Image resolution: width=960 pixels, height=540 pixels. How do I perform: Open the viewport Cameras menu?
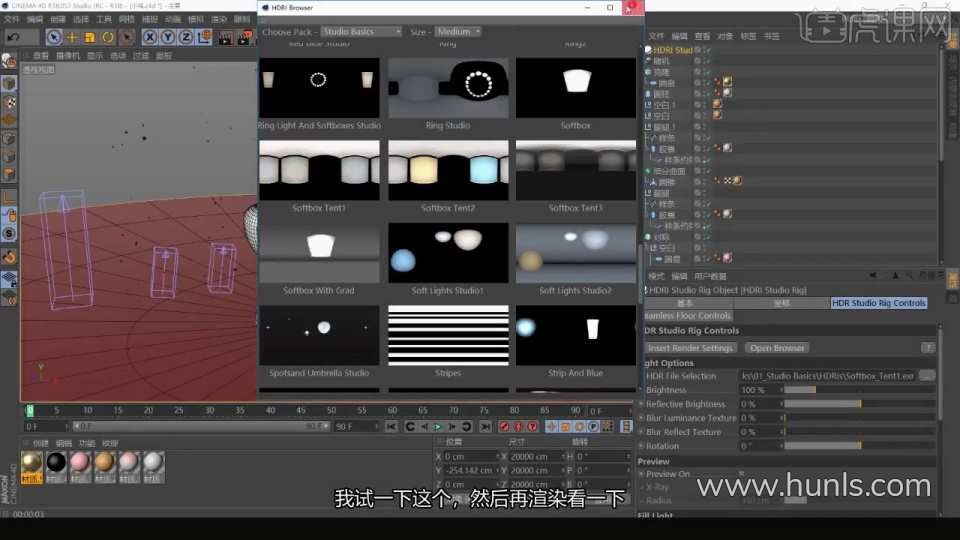point(68,56)
